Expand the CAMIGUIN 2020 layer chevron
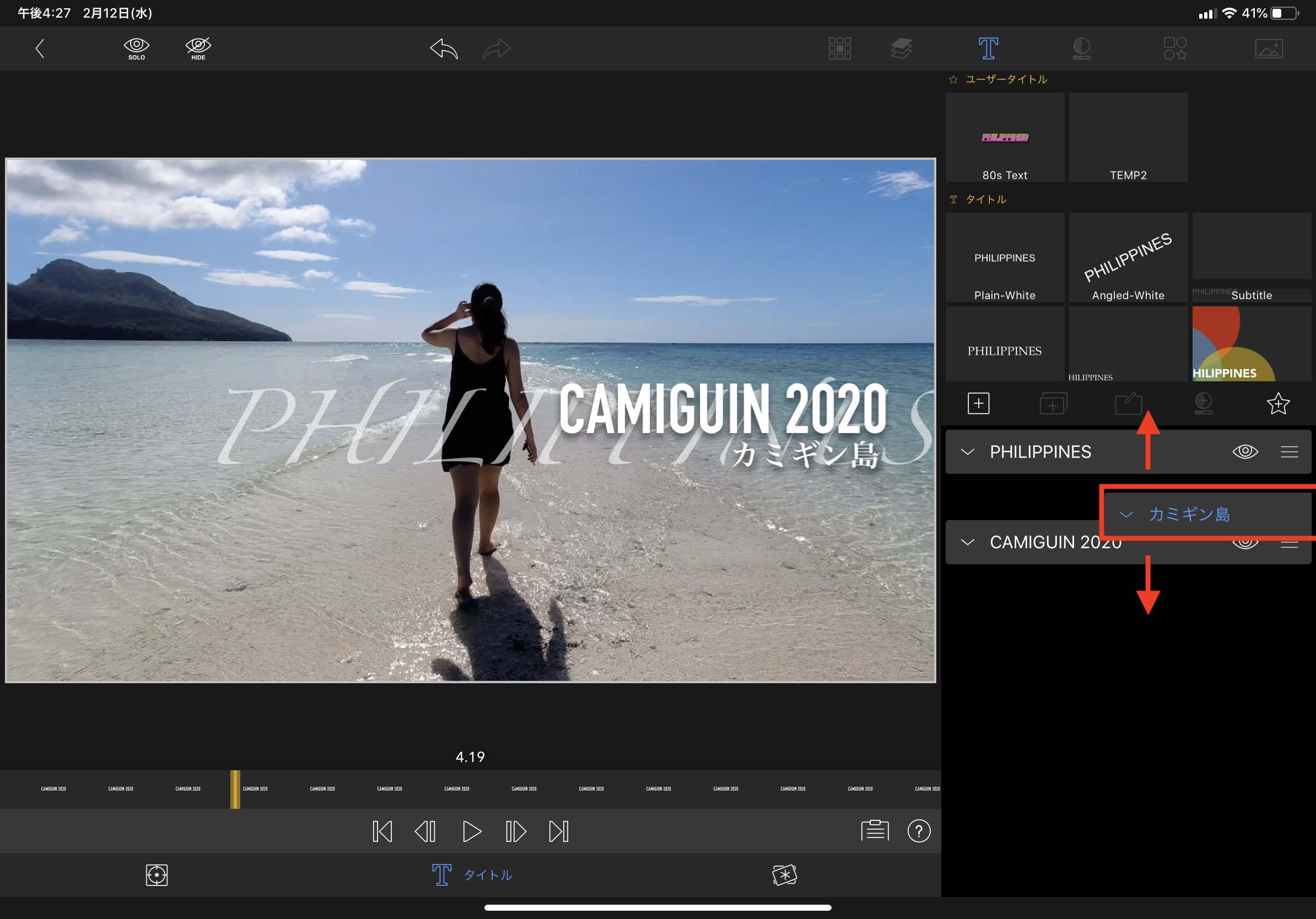The width and height of the screenshot is (1316, 919). (968, 542)
